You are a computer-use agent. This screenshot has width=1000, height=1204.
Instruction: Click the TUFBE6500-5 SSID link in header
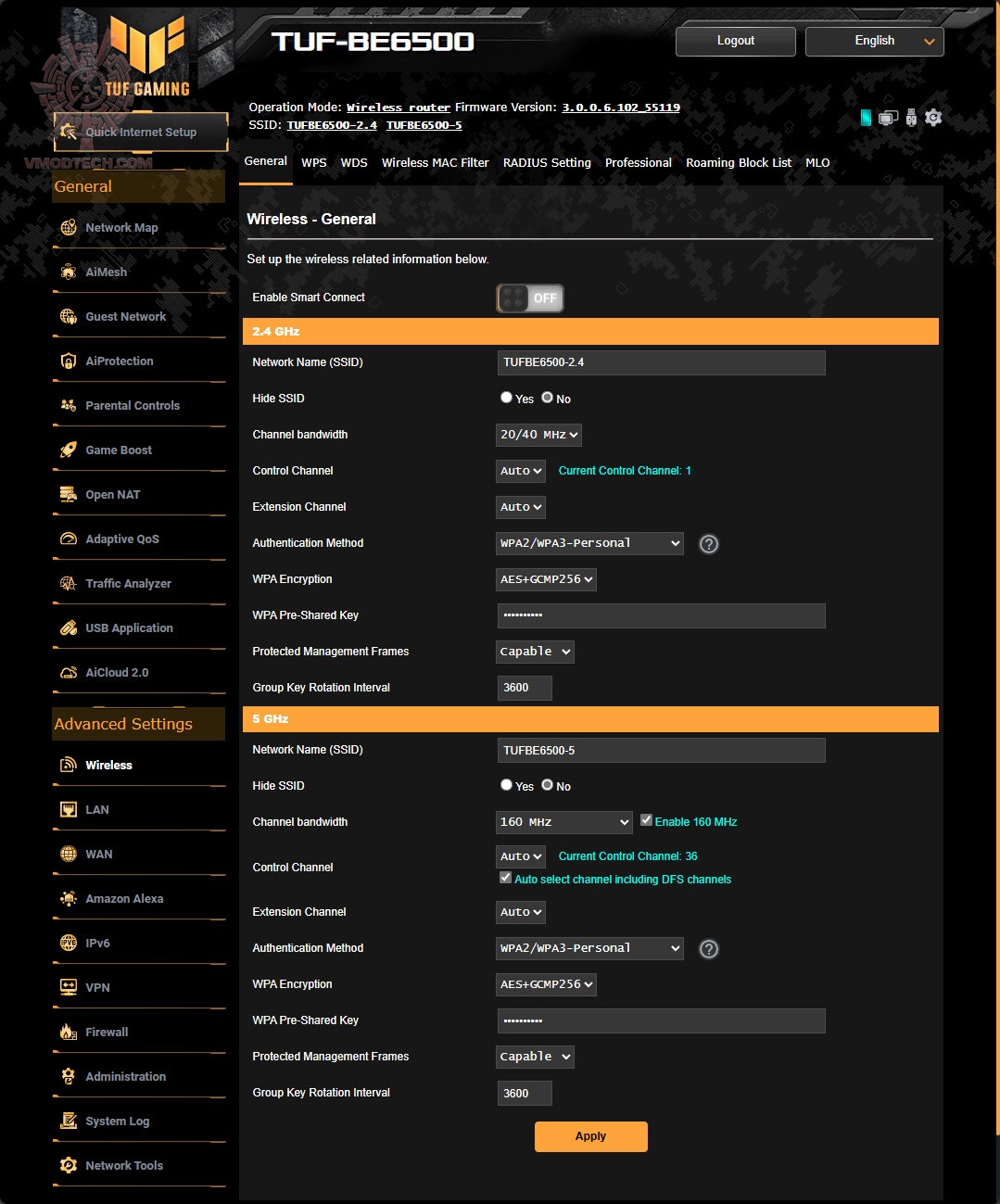(424, 125)
